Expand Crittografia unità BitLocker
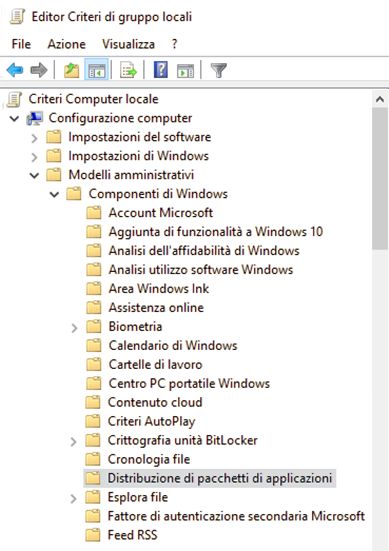The height and width of the screenshot is (551, 389). (x=73, y=442)
